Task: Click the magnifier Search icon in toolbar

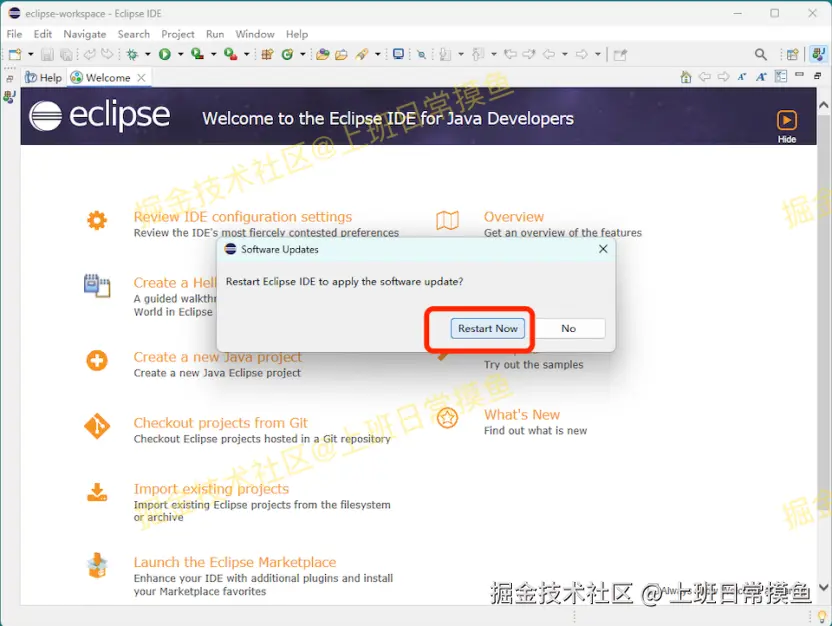Action: (760, 54)
